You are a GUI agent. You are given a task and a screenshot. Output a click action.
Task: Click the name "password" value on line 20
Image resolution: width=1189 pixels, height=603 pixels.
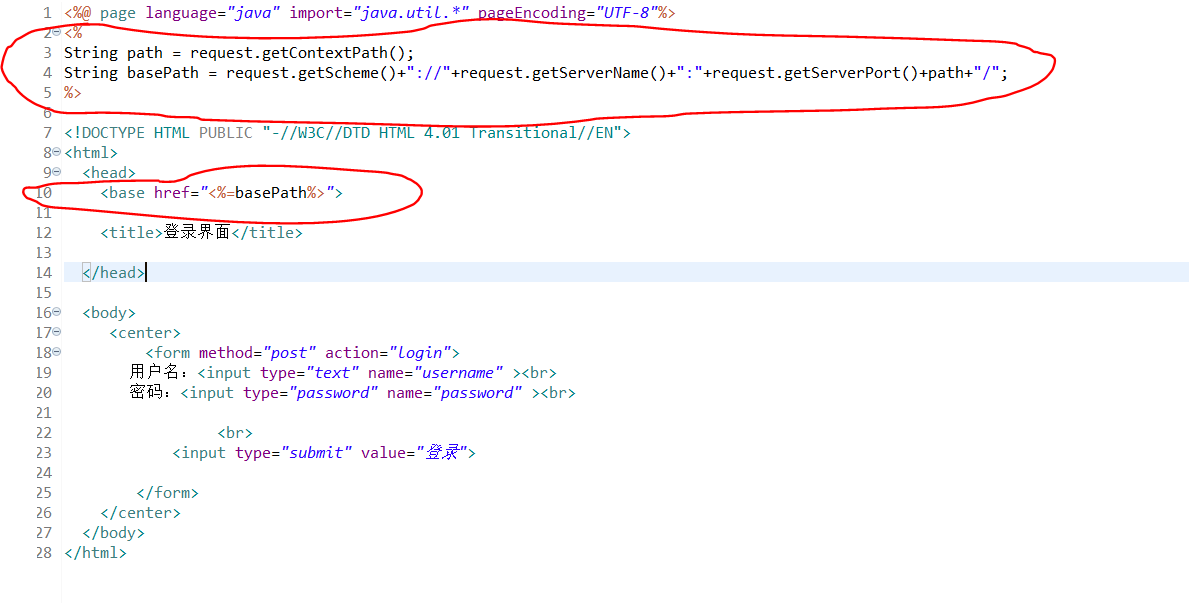477,393
